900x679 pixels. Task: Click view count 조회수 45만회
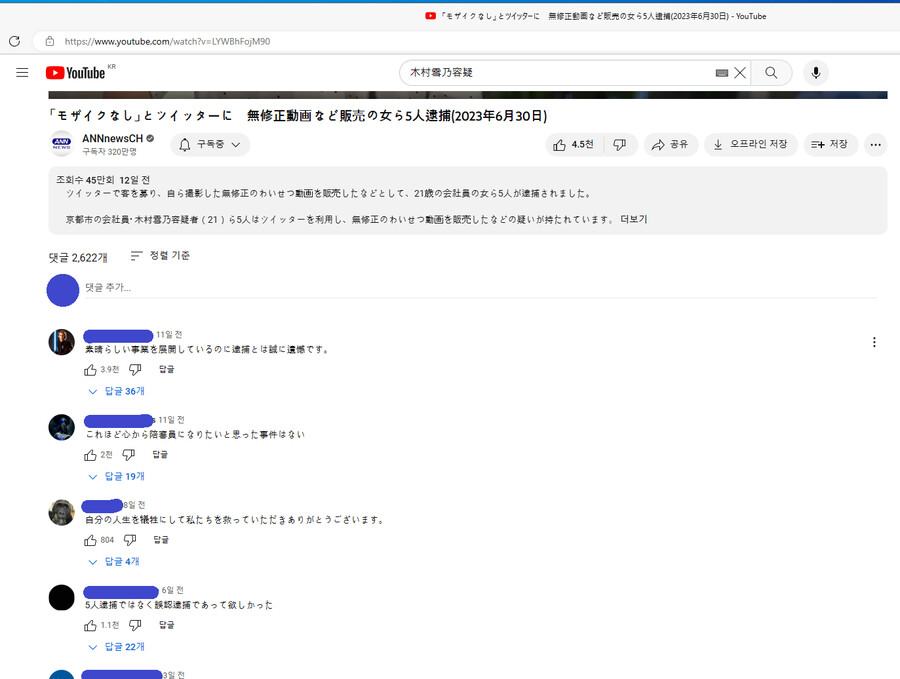click(85, 180)
